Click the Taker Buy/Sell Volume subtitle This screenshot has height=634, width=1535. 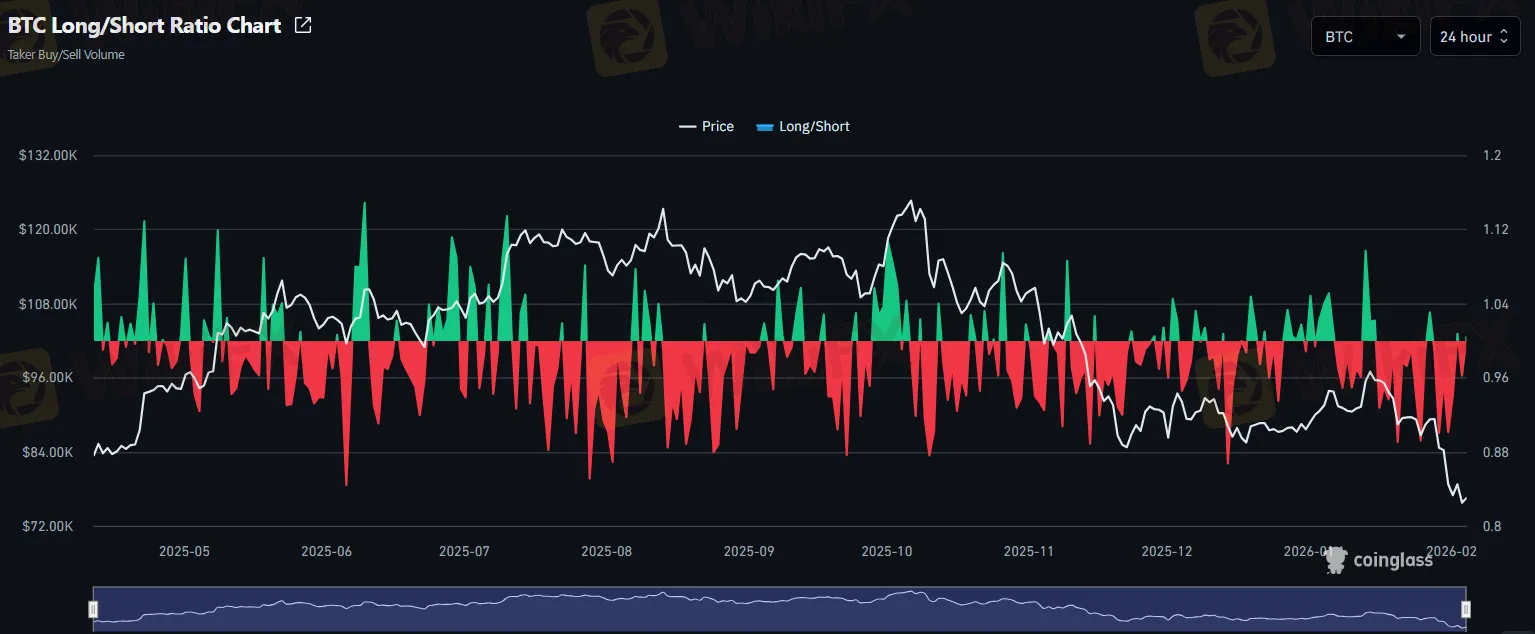coord(65,54)
